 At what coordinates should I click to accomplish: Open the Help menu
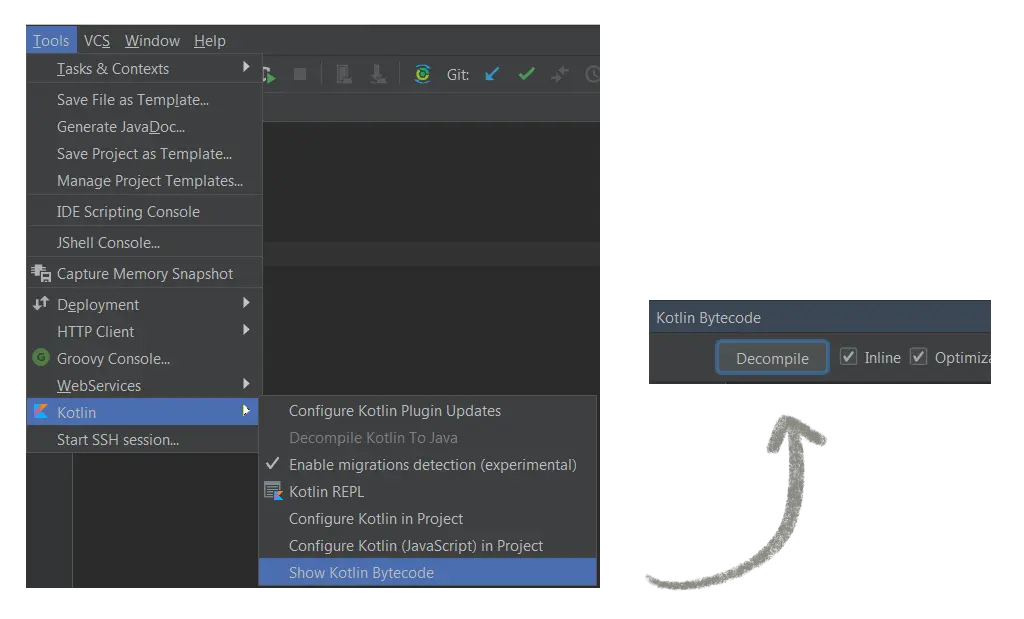(x=210, y=40)
